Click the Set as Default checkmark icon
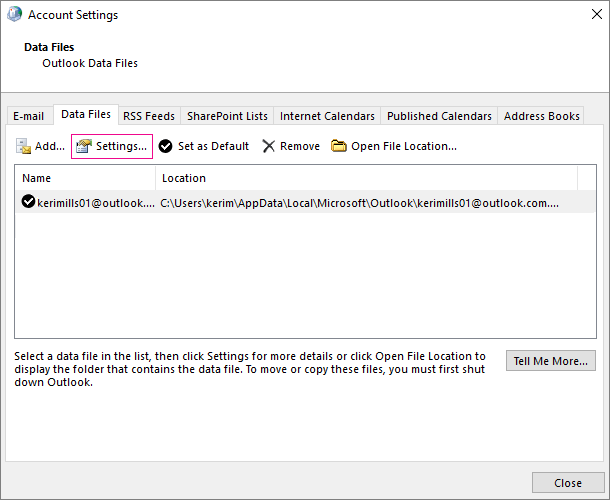Viewport: 610px width, 500px height. point(165,146)
